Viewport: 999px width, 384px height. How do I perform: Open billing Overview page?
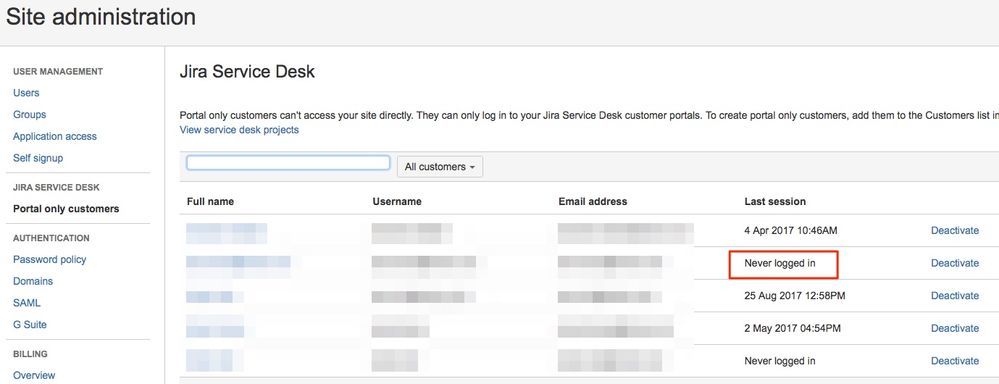pos(34,376)
